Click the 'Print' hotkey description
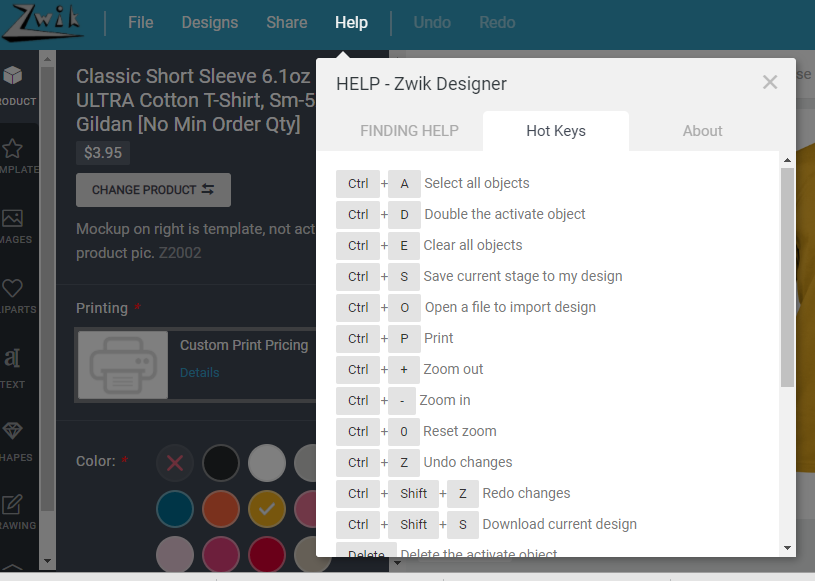815x581 pixels. 439,338
